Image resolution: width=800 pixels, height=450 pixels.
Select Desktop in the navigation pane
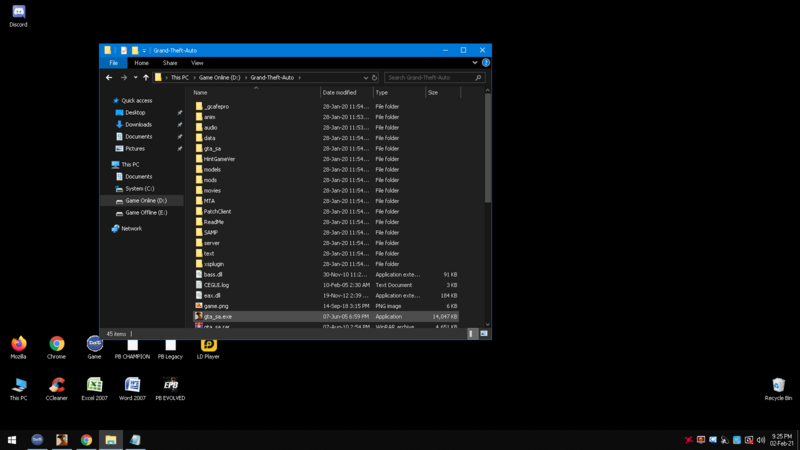pos(135,113)
